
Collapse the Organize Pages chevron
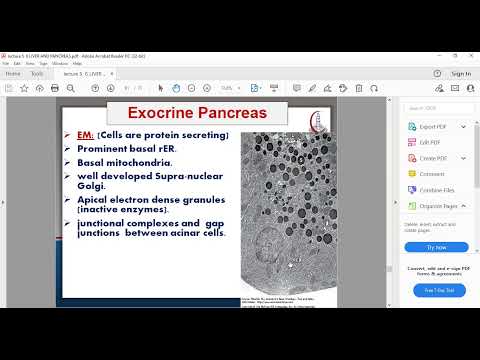463,206
